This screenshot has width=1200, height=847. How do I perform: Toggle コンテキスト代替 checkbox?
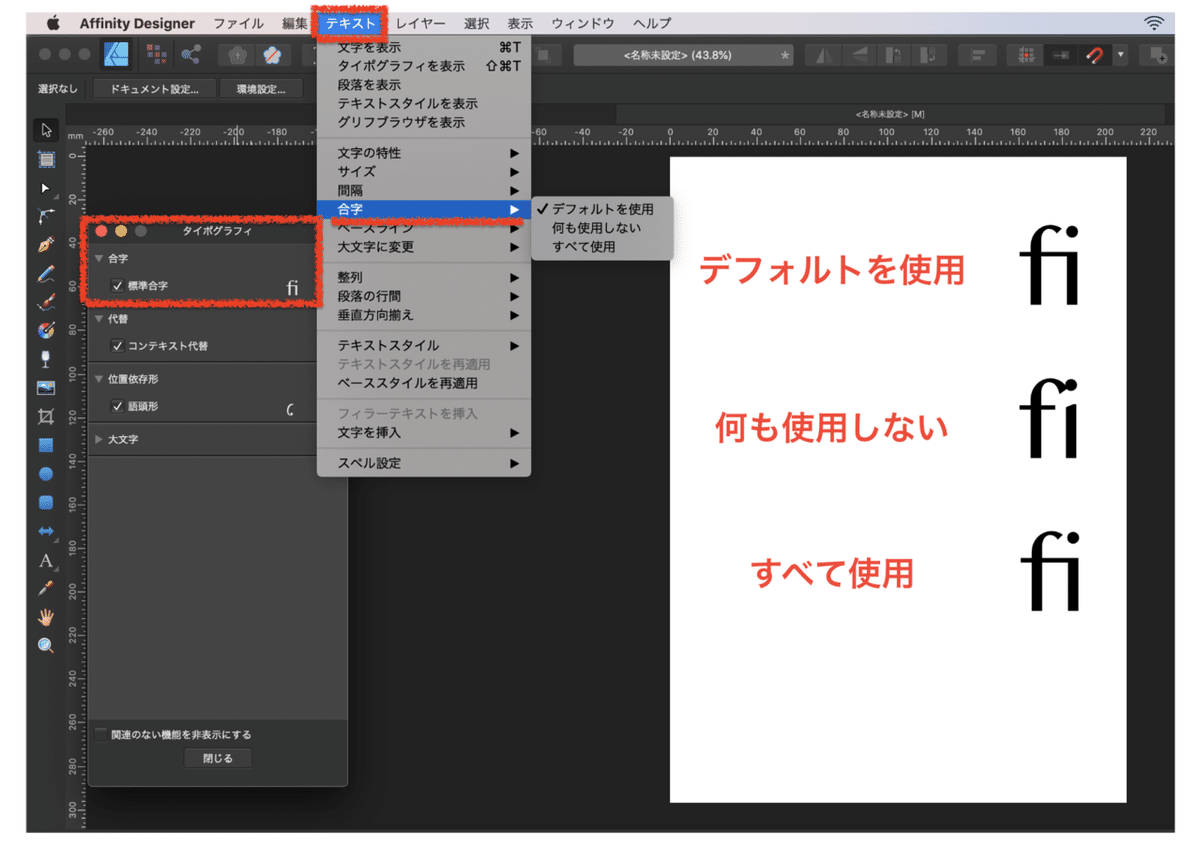coord(117,346)
